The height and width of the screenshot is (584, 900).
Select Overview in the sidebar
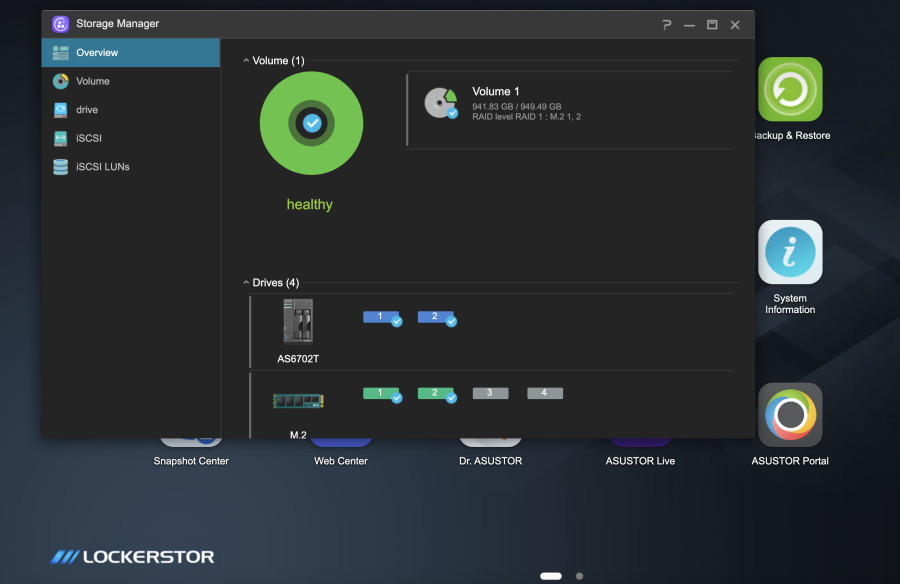96,53
